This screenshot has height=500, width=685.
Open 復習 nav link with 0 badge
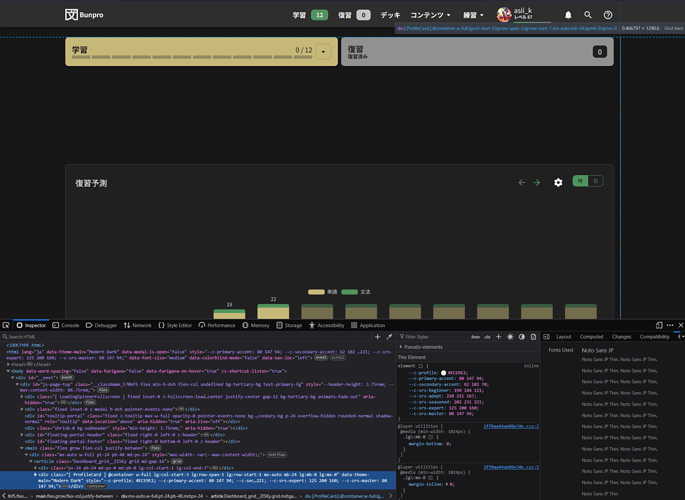(354, 15)
